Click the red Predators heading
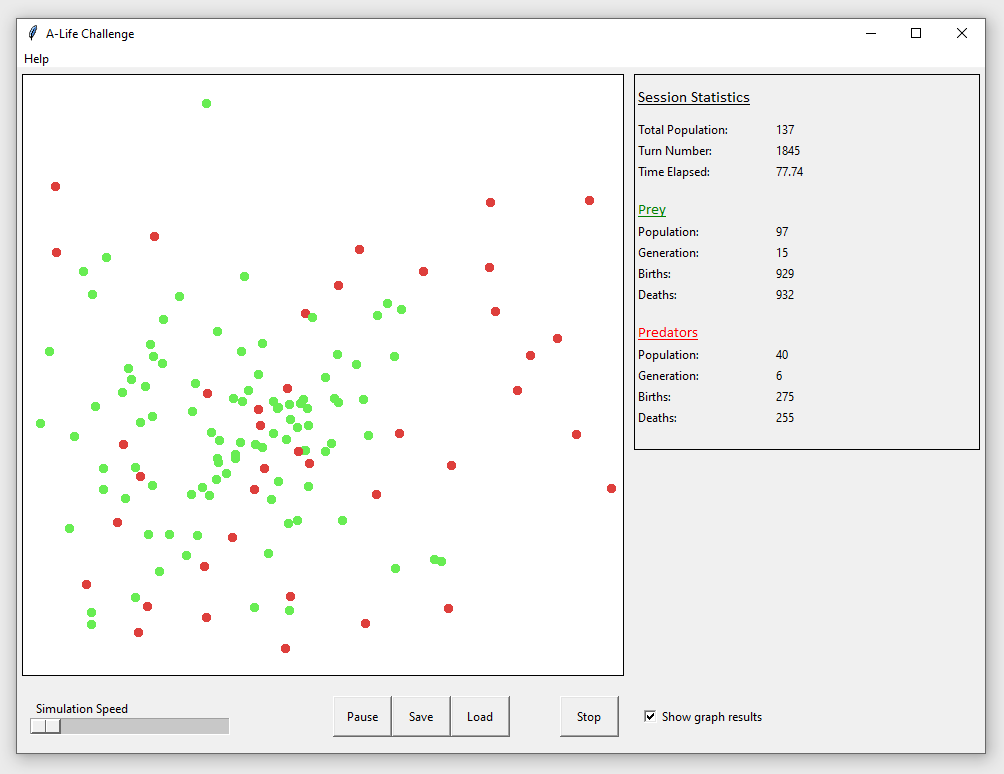 (x=668, y=333)
